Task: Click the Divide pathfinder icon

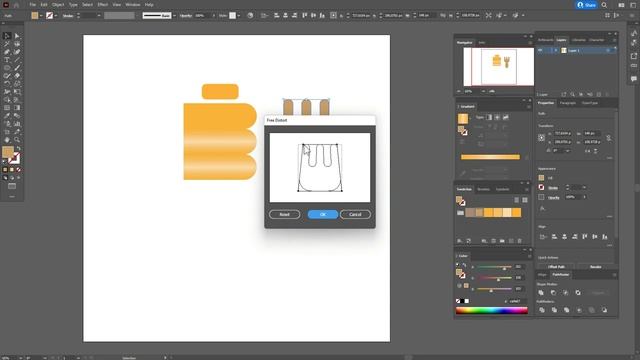Action: coord(542,310)
